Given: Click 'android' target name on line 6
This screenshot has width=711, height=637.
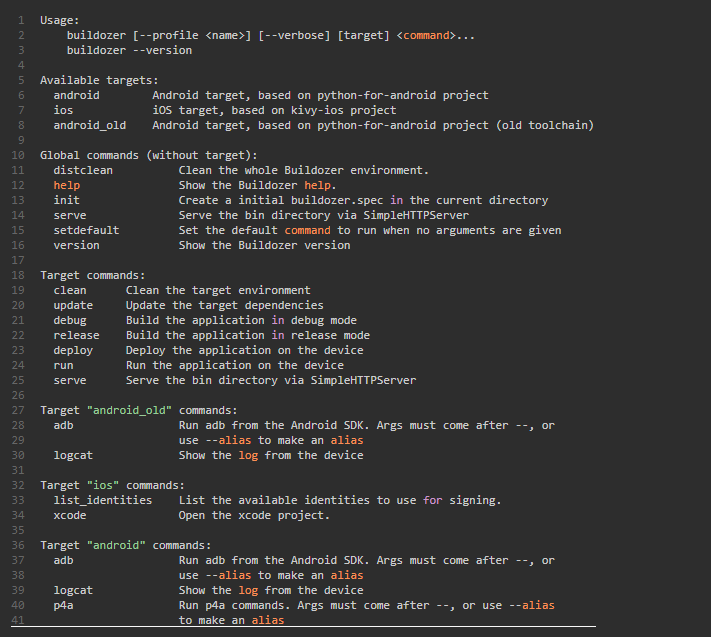Looking at the screenshot, I should (x=76, y=95).
